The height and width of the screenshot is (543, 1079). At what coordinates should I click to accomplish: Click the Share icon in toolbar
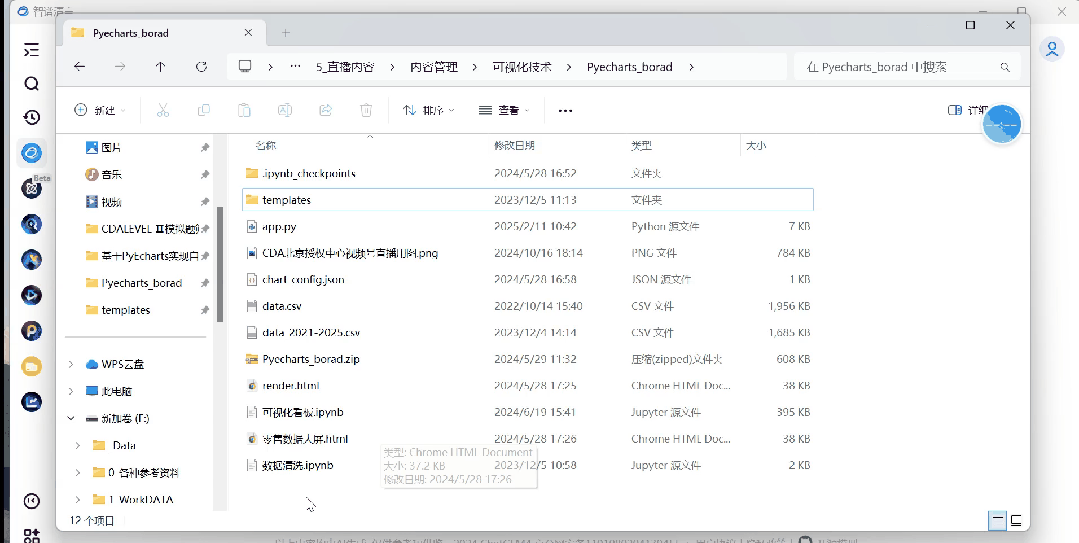[x=325, y=110]
